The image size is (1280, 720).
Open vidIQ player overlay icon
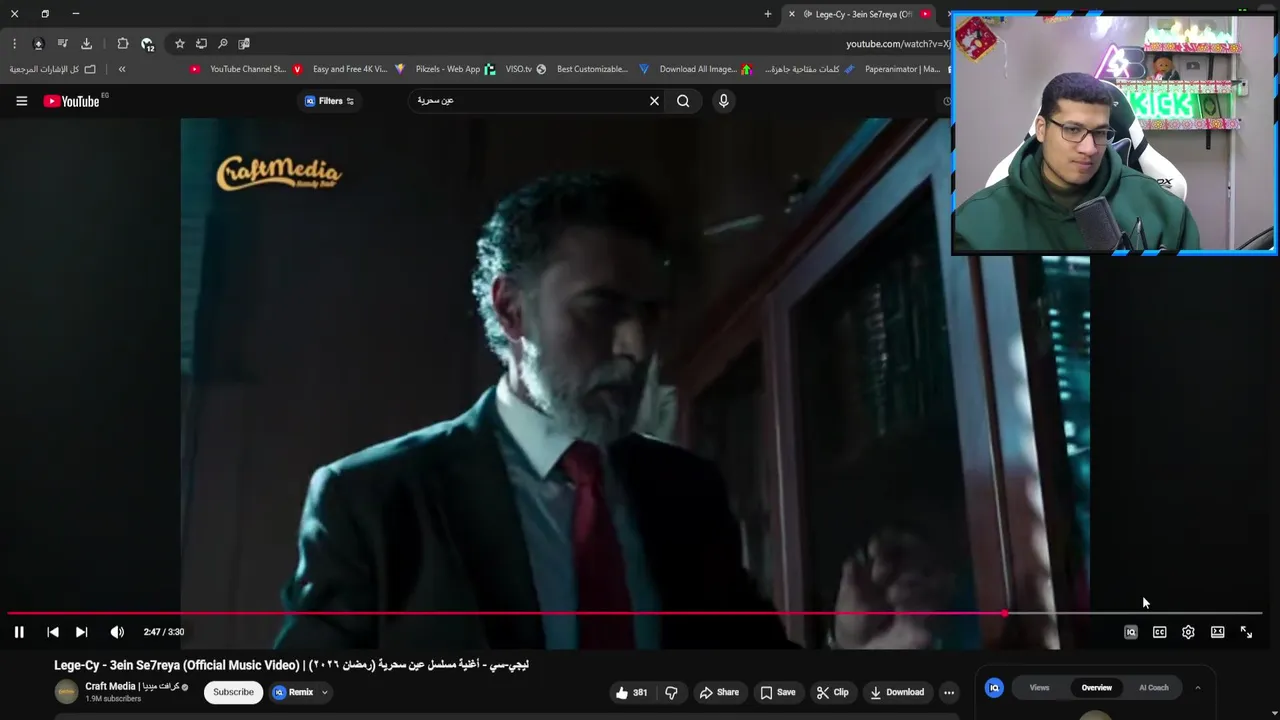(x=1131, y=632)
